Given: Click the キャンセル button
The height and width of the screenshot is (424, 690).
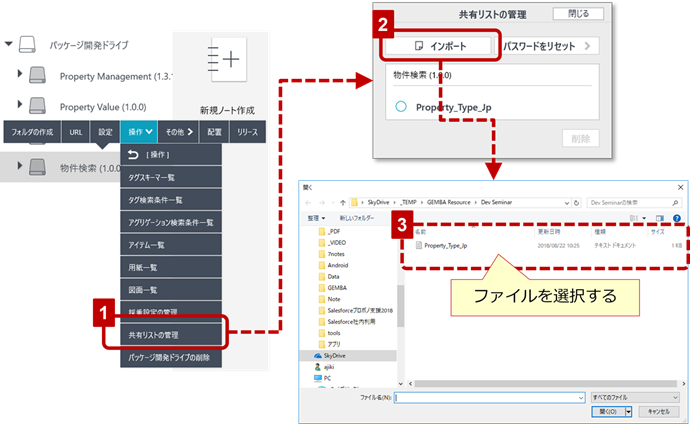Looking at the screenshot, I should [658, 412].
